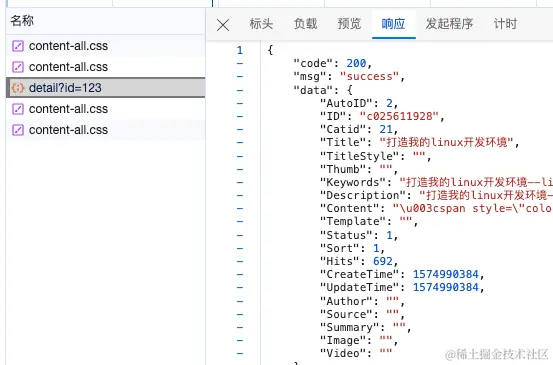553x365 pixels.
Task: Switch to the 标头 tab
Action: (x=261, y=24)
